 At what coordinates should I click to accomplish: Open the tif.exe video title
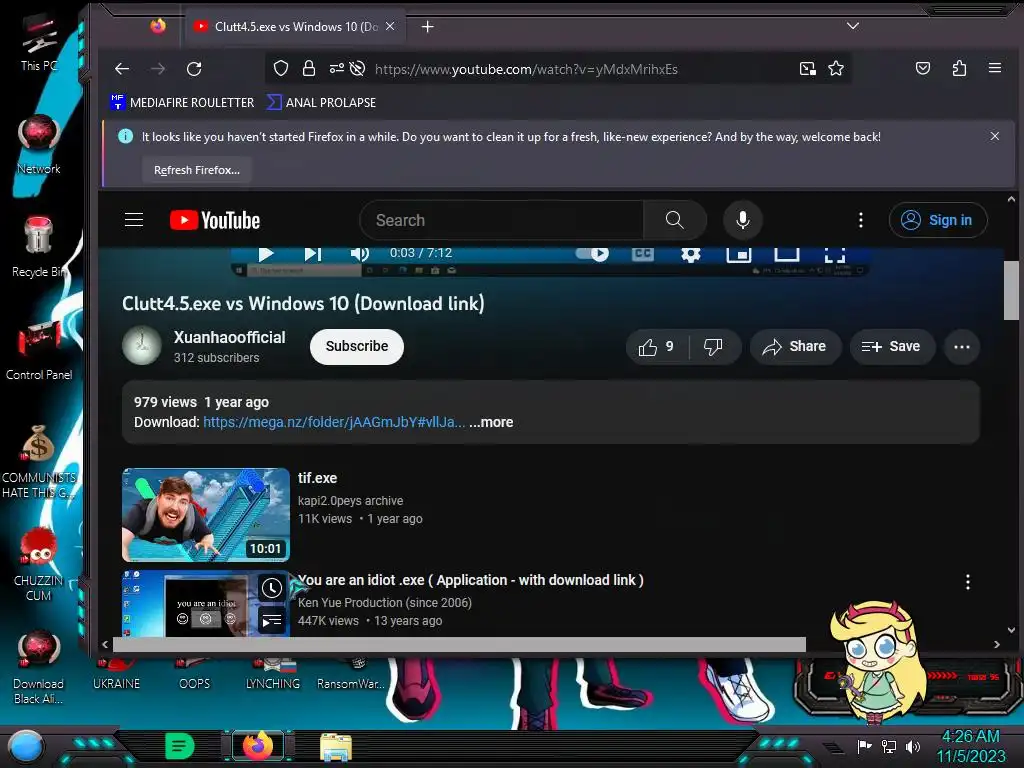tap(317, 478)
